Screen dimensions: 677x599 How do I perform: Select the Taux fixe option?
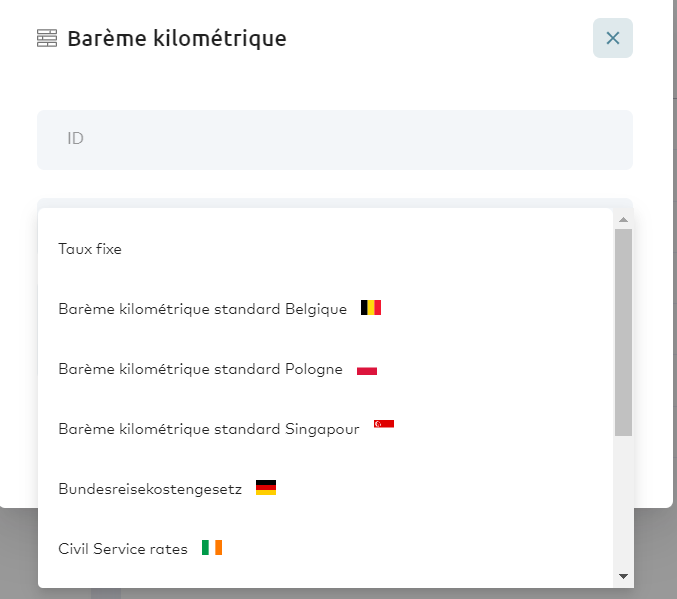[90, 249]
